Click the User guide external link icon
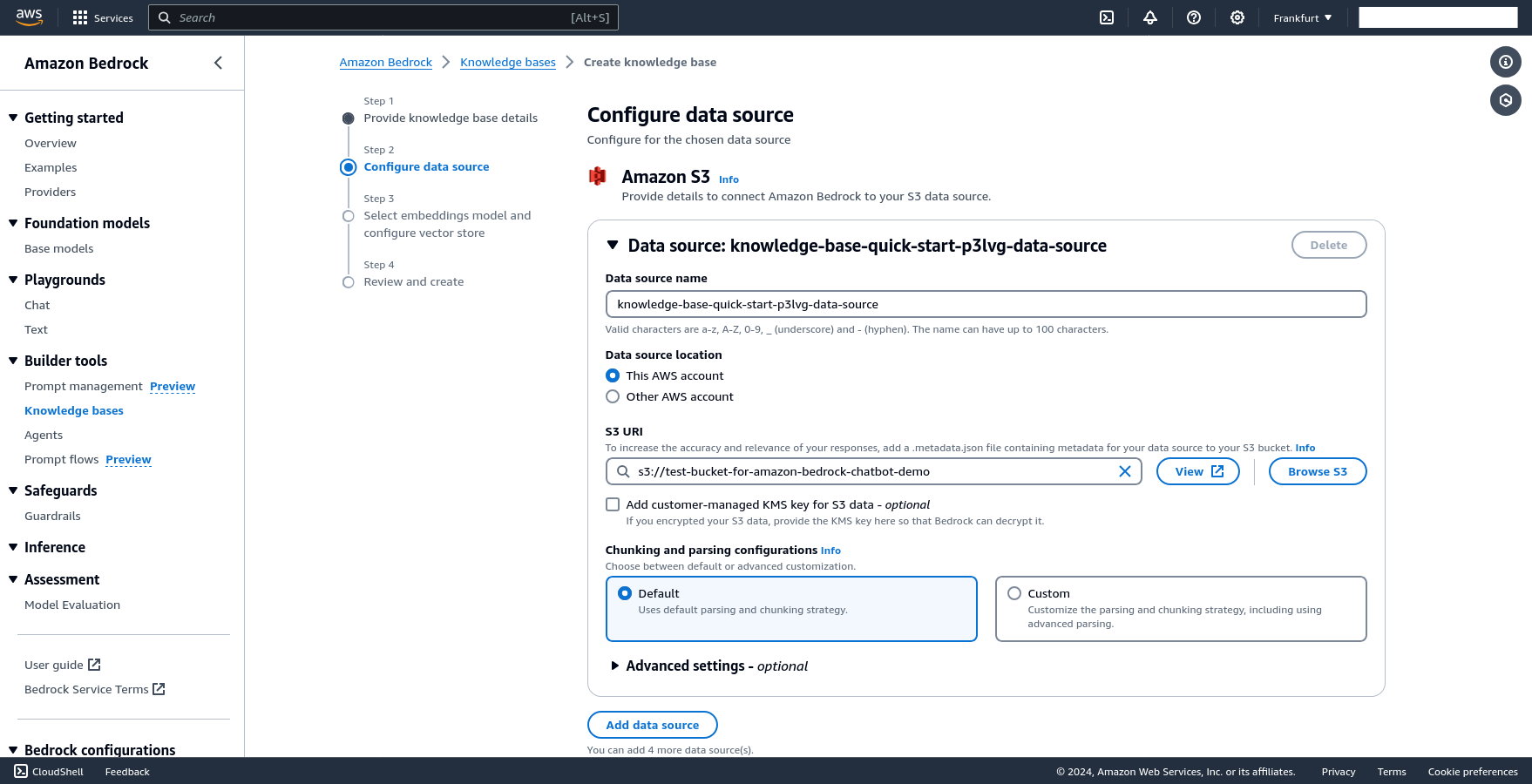This screenshot has width=1532, height=784. [x=94, y=665]
